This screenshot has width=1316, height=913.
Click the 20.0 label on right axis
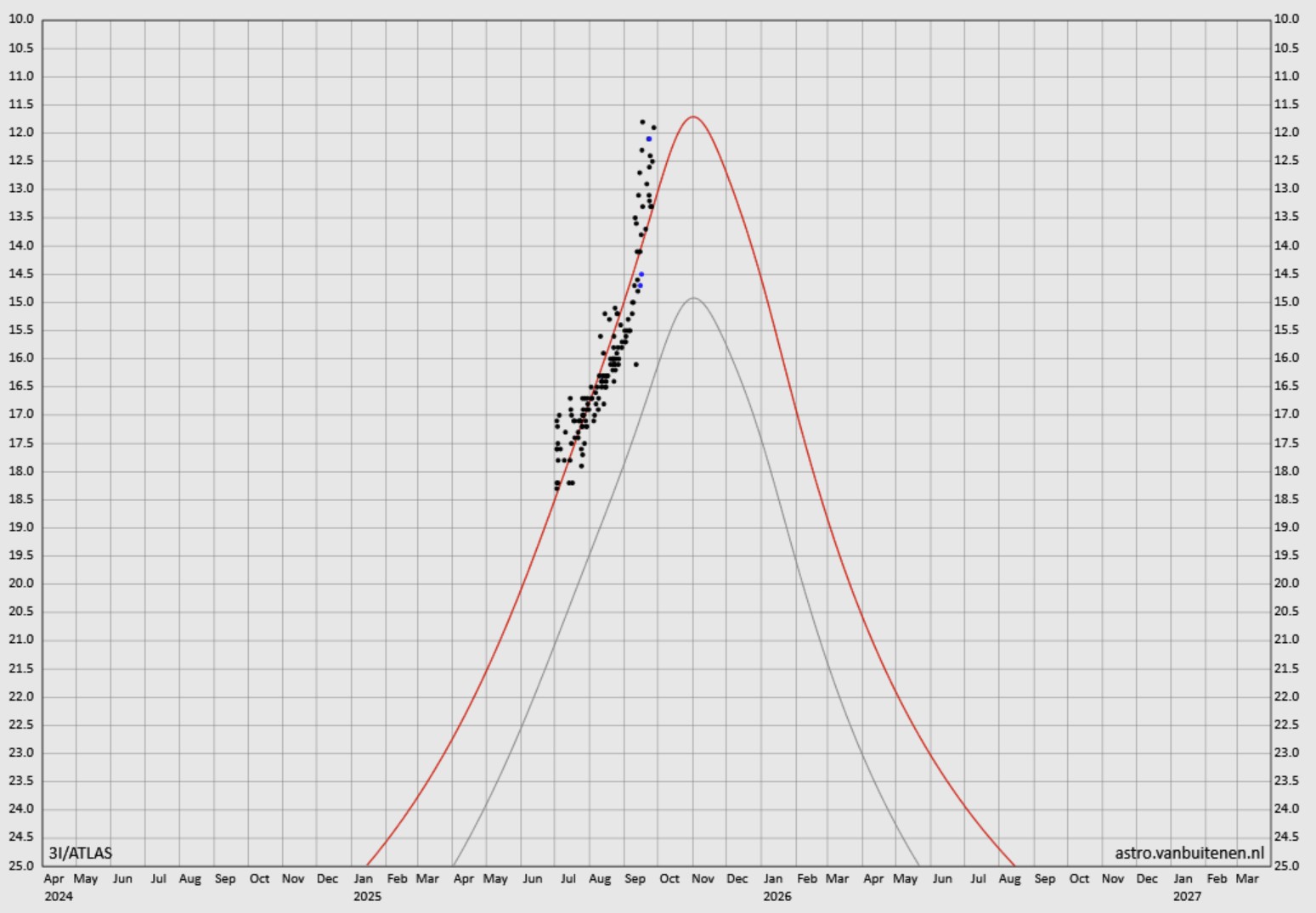click(x=1286, y=583)
